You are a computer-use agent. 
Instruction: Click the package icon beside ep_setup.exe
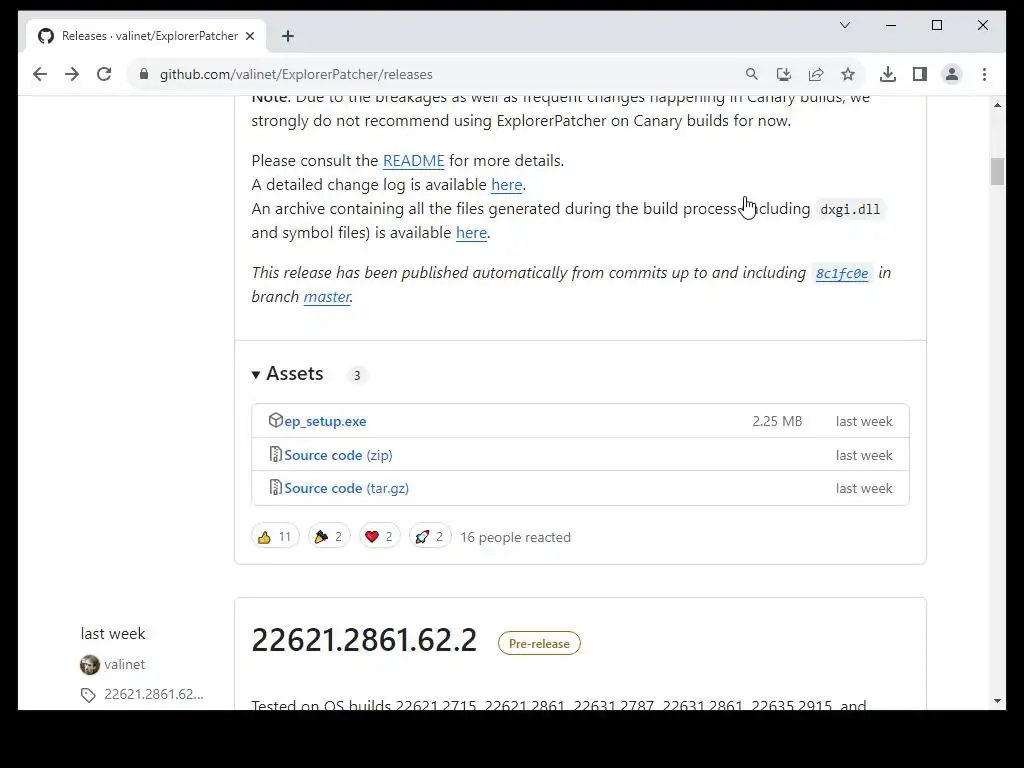(x=276, y=421)
